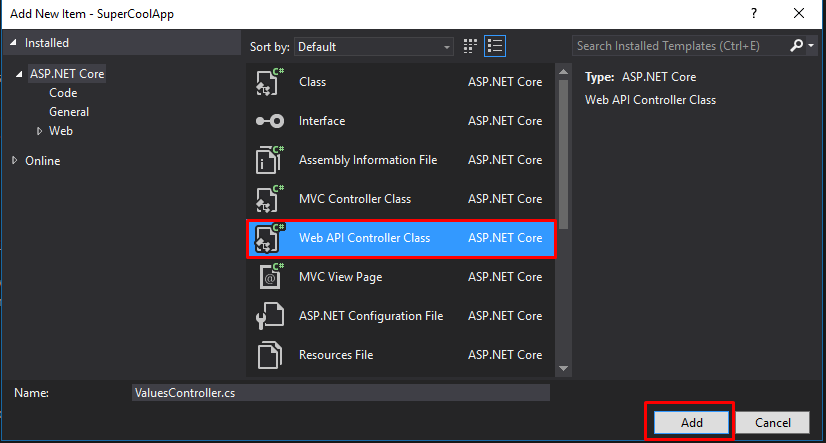Click the template list vertical scrollbar
Screen dimensions: 826x443
pyautogui.click(x=563, y=150)
